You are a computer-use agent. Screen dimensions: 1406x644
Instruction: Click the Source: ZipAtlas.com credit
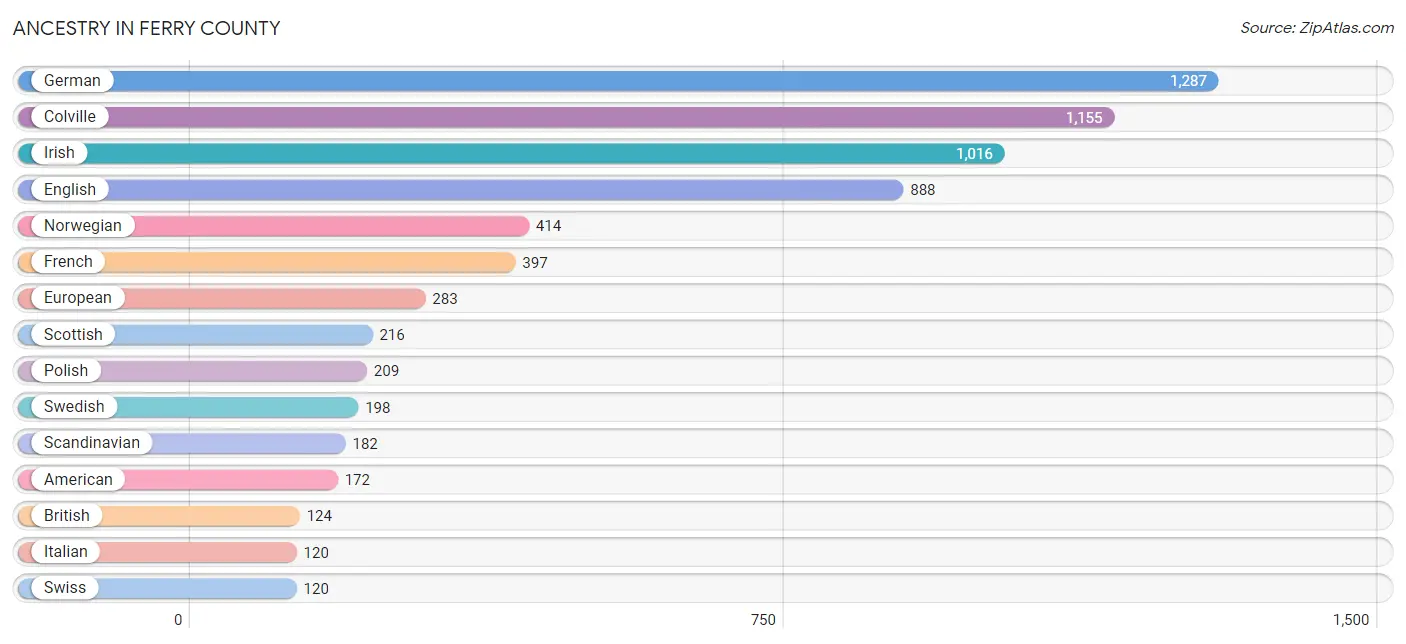pyautogui.click(x=1317, y=28)
